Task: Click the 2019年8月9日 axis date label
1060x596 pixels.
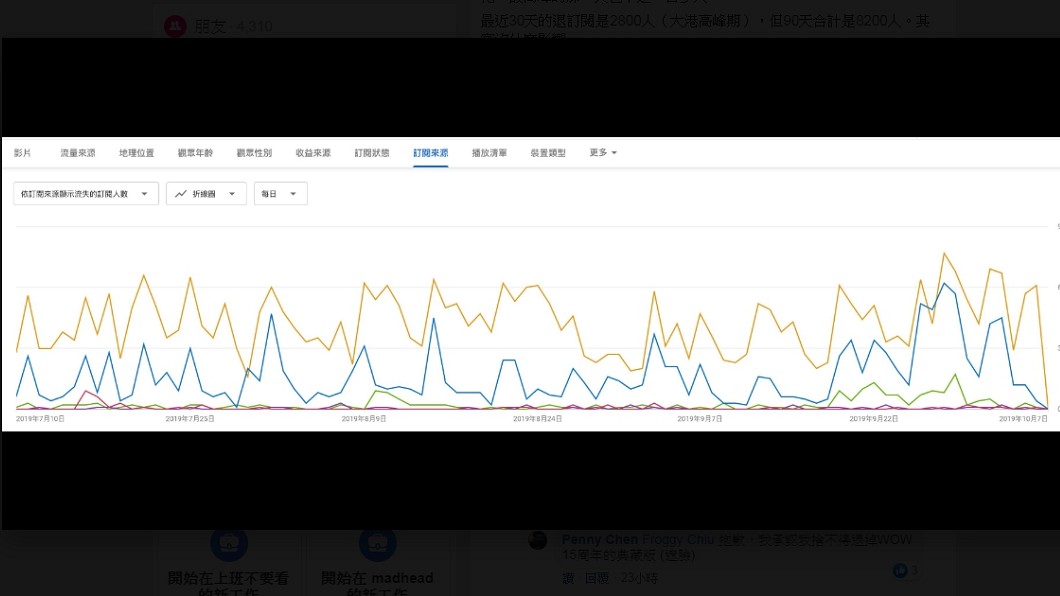Action: 364,419
